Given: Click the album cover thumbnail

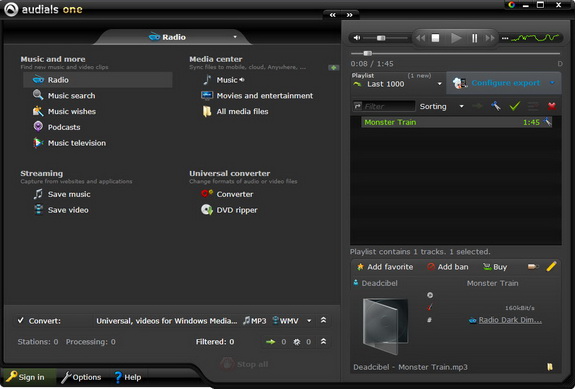Looking at the screenshot, I should [385, 326].
